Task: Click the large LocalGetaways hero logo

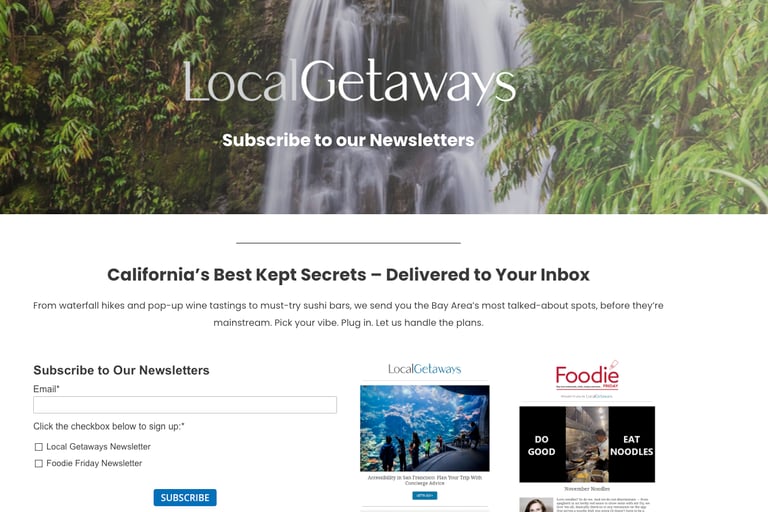Action: 350,81
